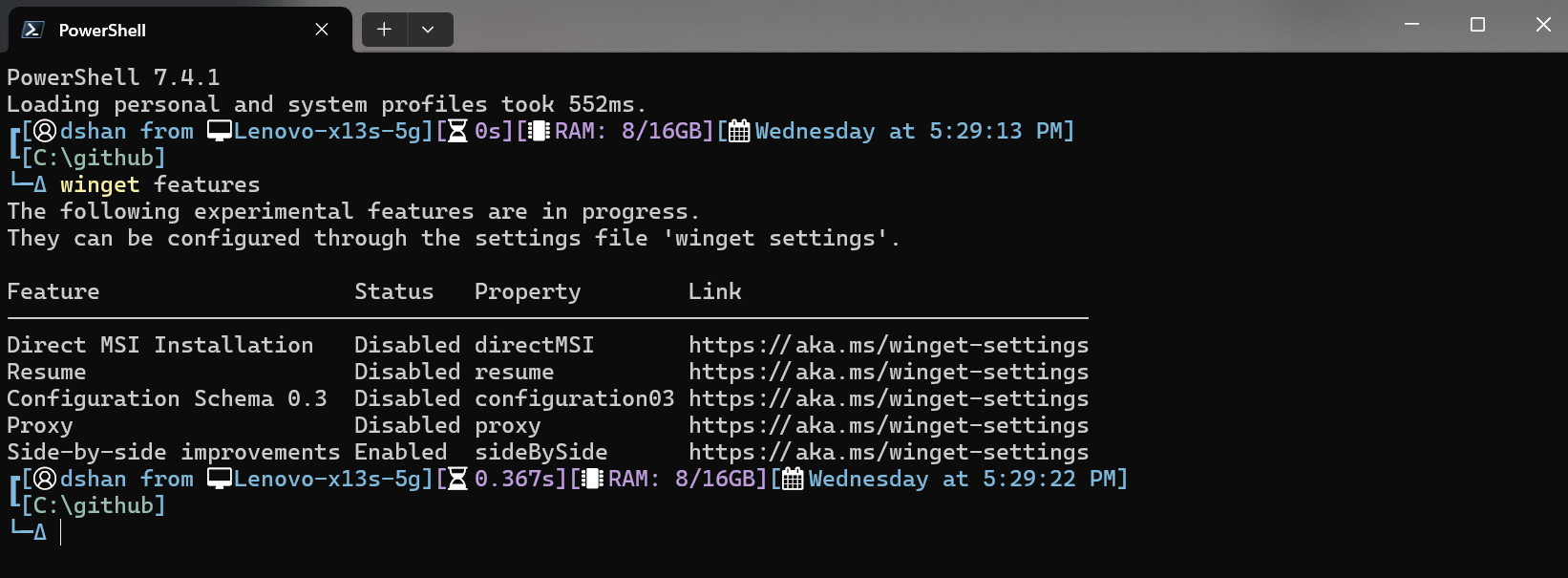Select the C:\github path text
1568x578 pixels.
click(93, 505)
